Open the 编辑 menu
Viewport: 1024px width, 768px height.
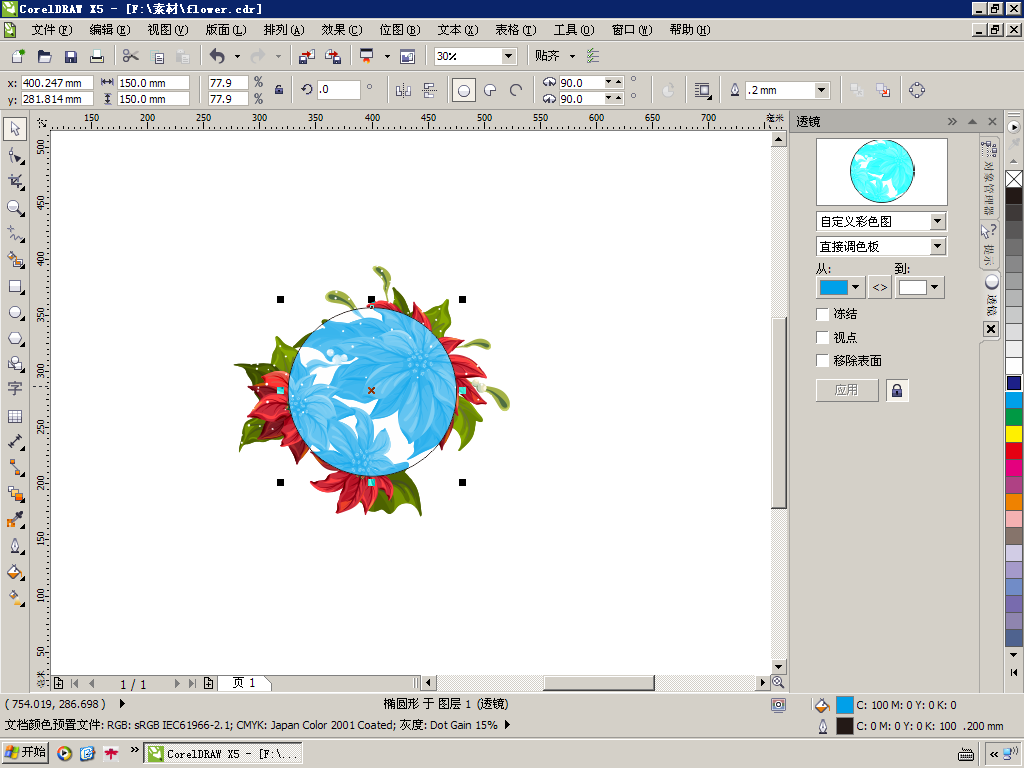110,30
